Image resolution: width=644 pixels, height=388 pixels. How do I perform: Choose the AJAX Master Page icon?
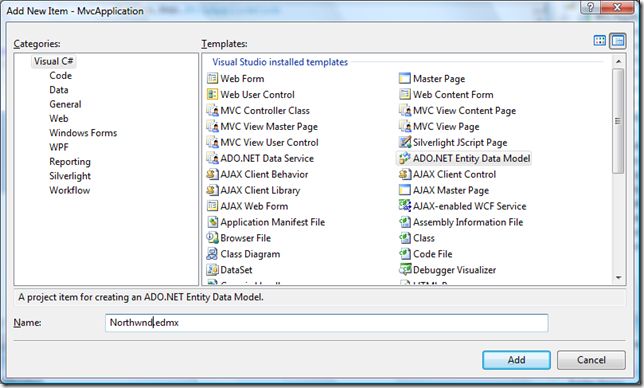point(405,190)
